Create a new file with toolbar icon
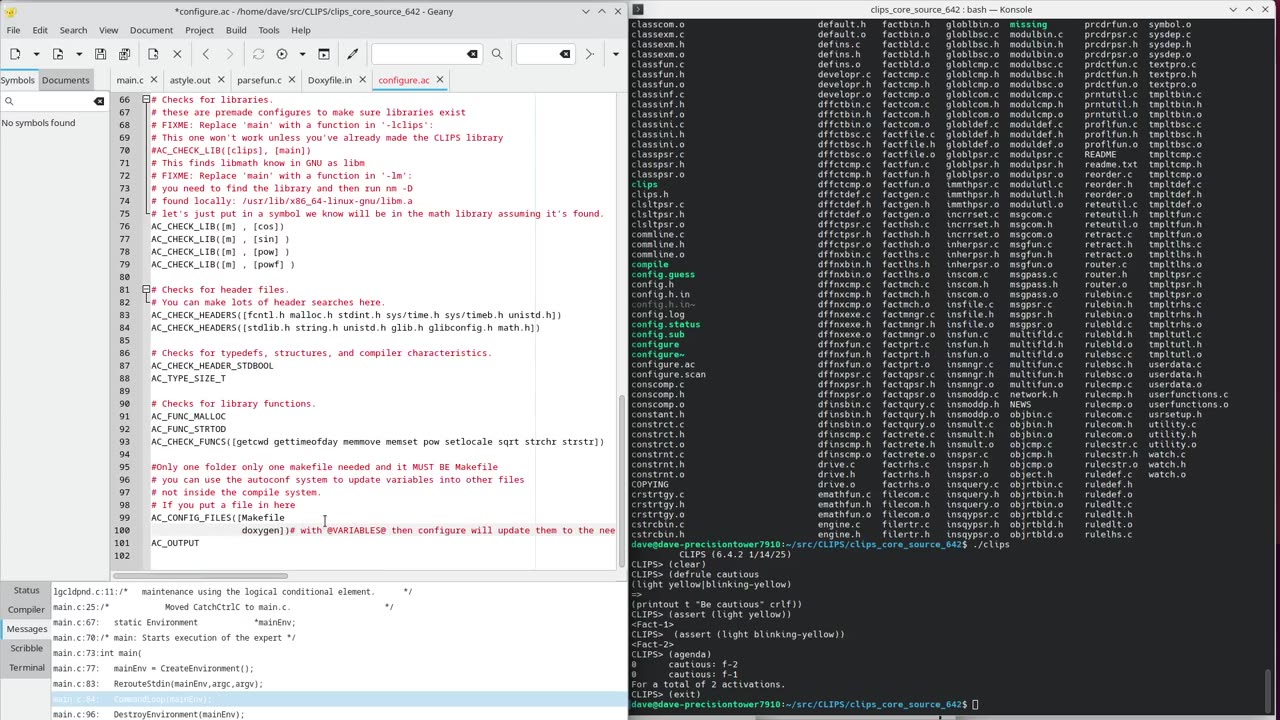 [x=15, y=54]
